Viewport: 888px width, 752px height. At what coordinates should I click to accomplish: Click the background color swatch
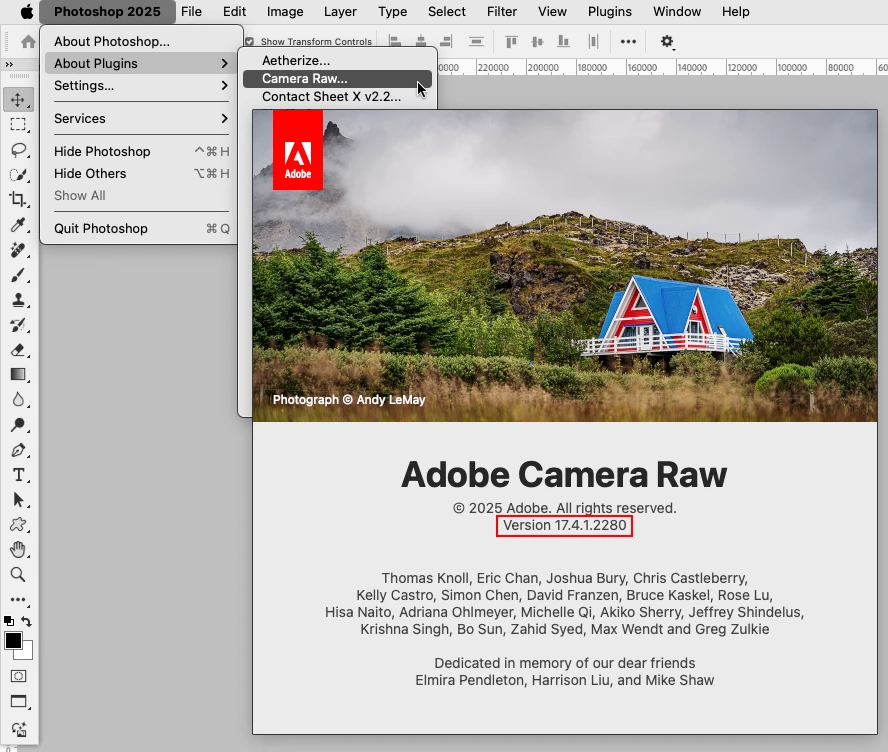click(x=27, y=653)
